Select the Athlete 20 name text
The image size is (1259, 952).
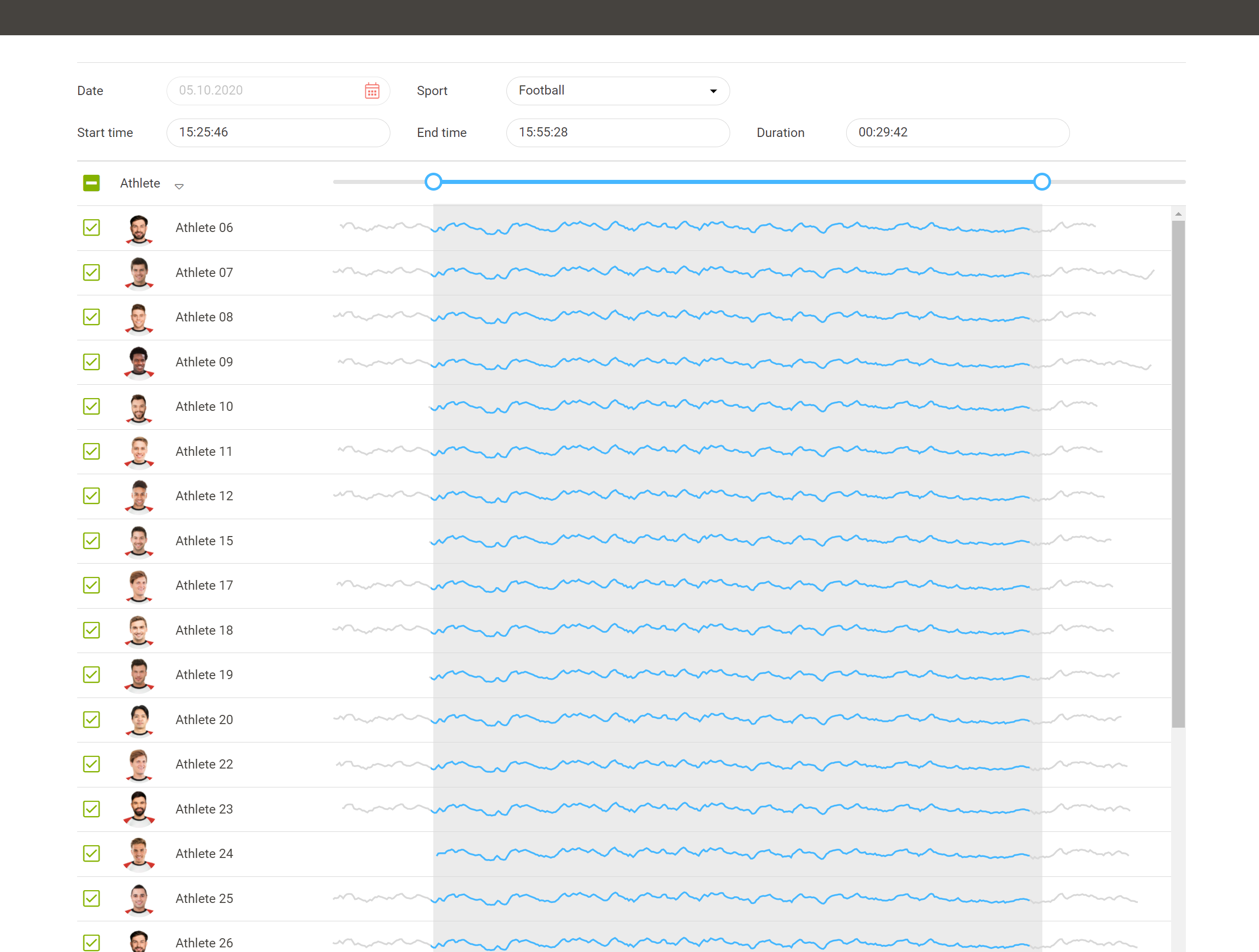(204, 719)
